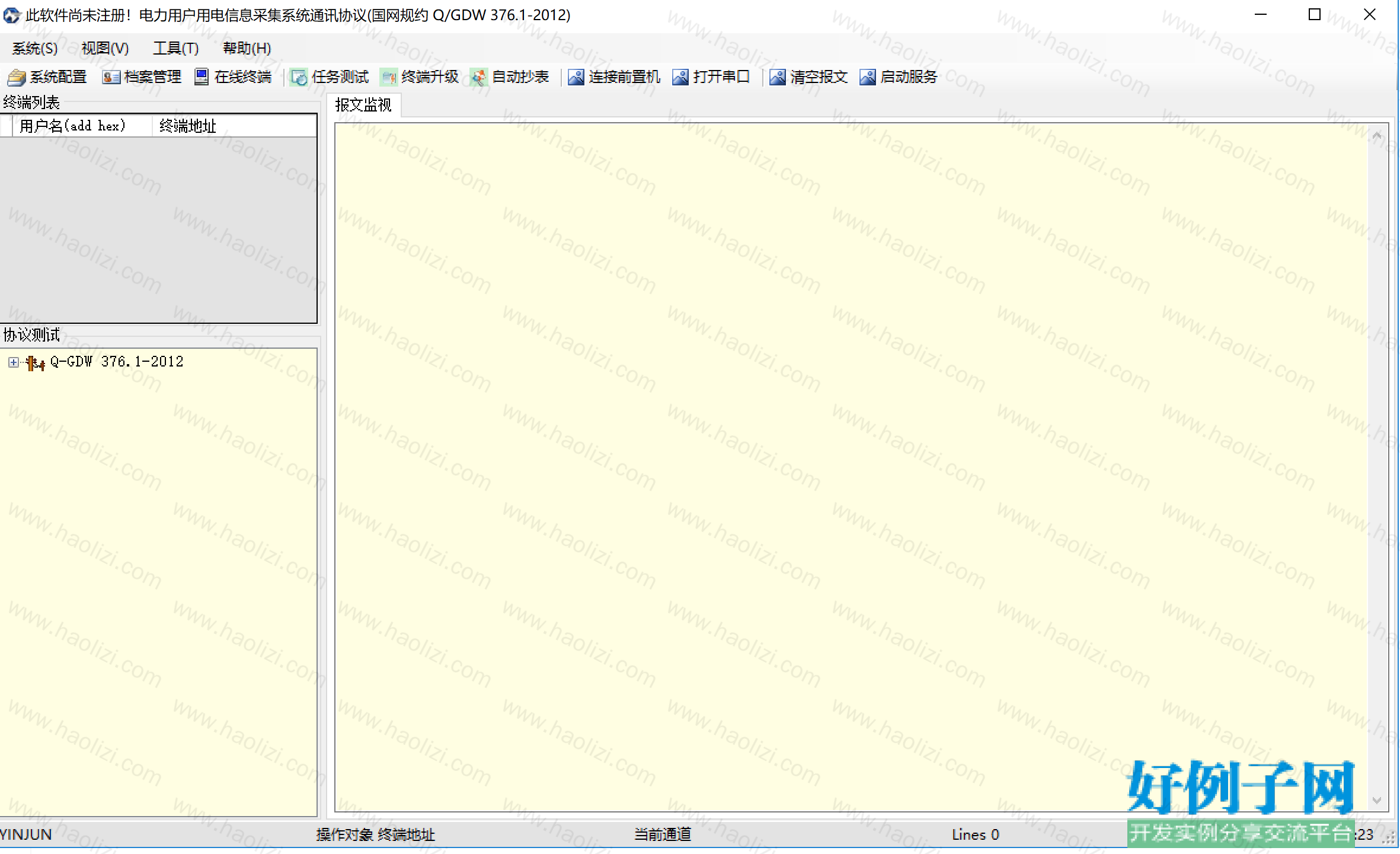Open the 视图(V) menu
1400x854 pixels.
pyautogui.click(x=105, y=48)
